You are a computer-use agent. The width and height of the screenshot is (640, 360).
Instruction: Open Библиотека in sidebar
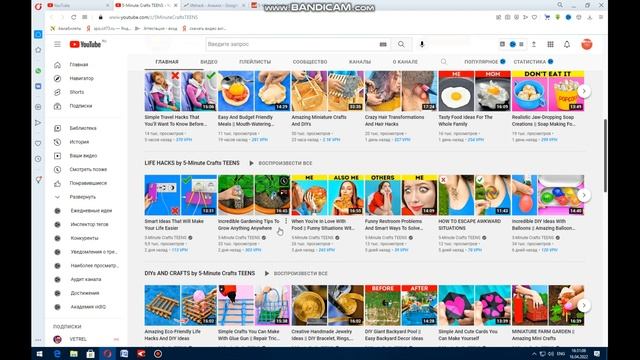[84, 128]
